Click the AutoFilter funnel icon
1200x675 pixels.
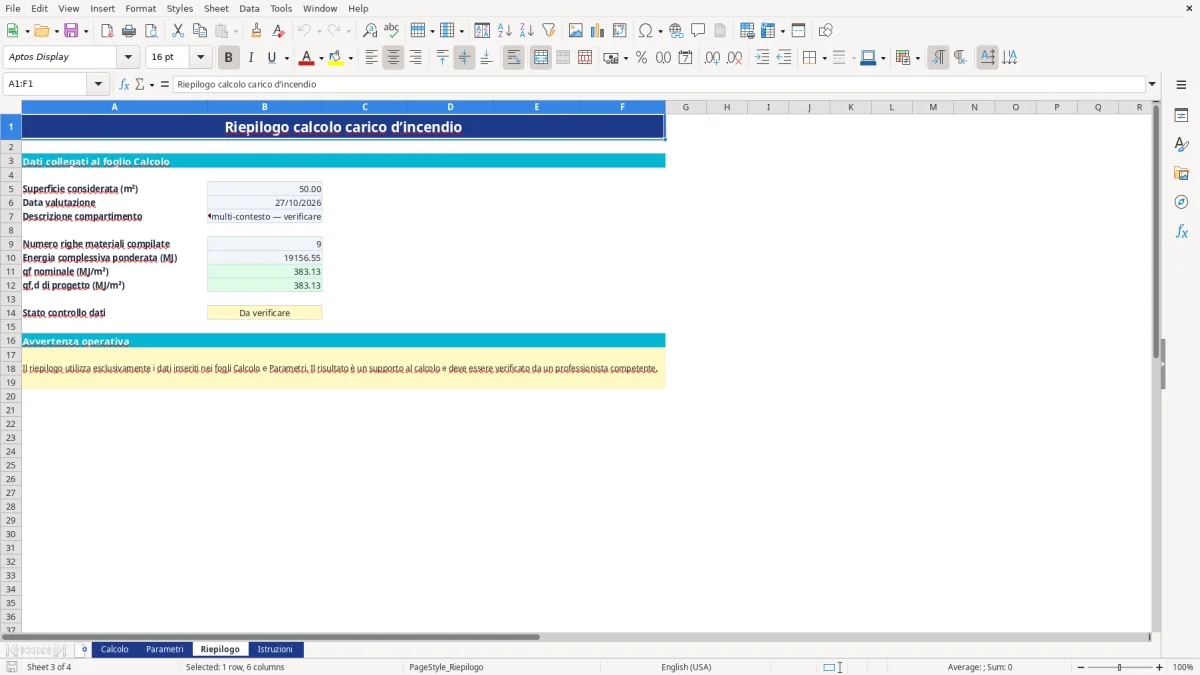coord(549,31)
